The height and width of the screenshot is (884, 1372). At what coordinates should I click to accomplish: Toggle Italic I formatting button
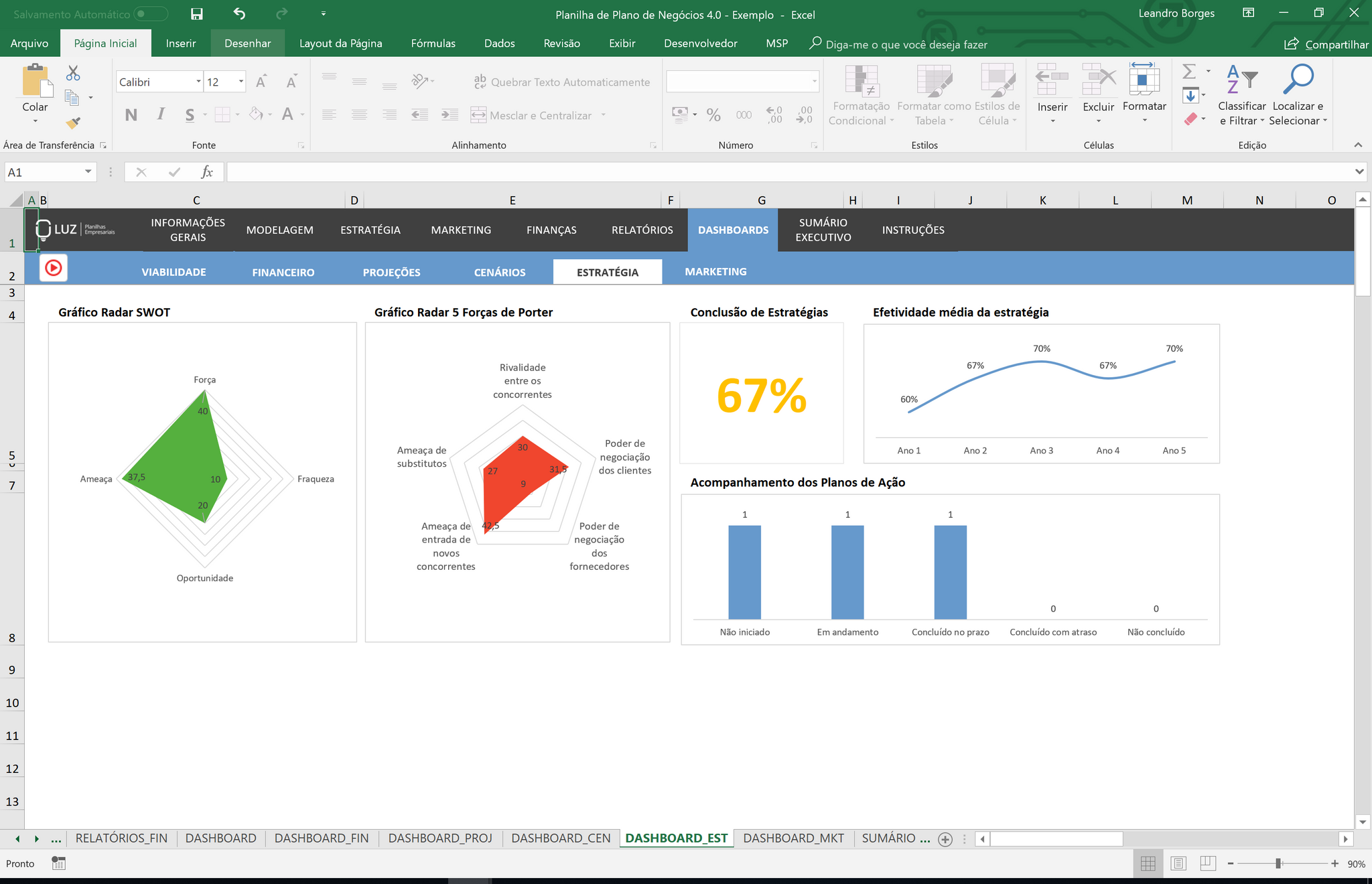pos(161,115)
